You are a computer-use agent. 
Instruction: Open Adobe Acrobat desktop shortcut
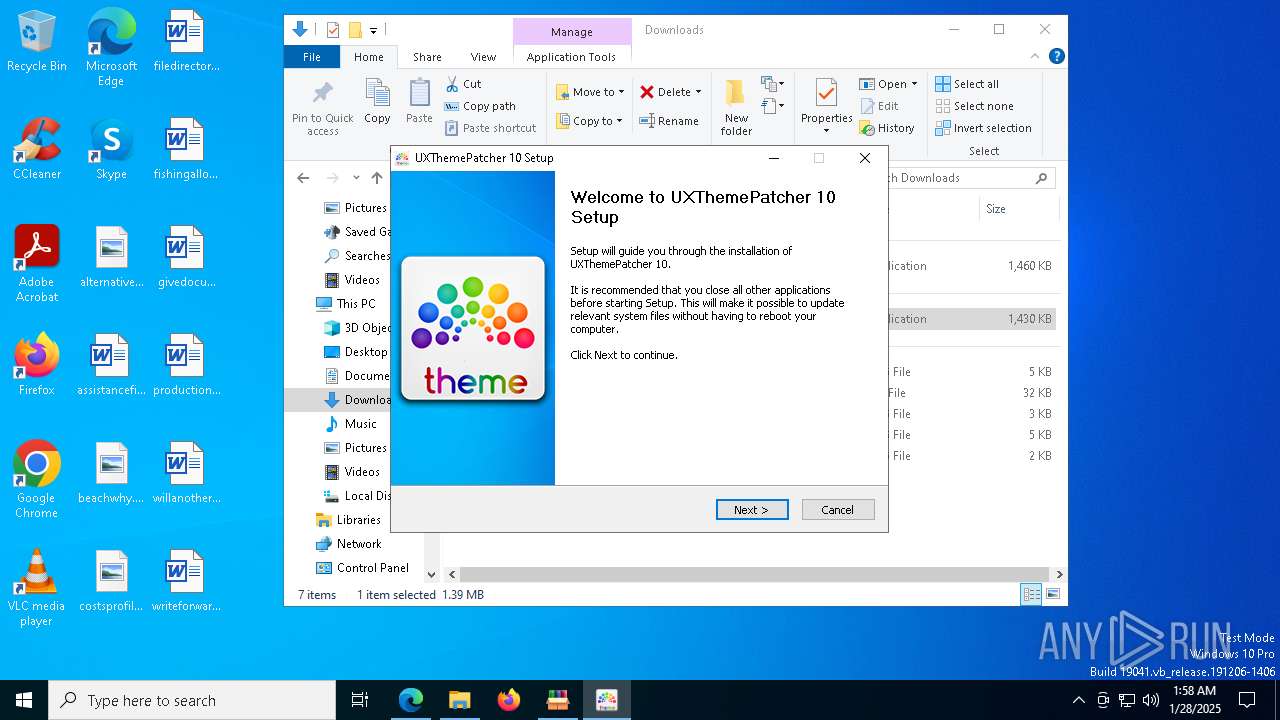click(x=37, y=263)
